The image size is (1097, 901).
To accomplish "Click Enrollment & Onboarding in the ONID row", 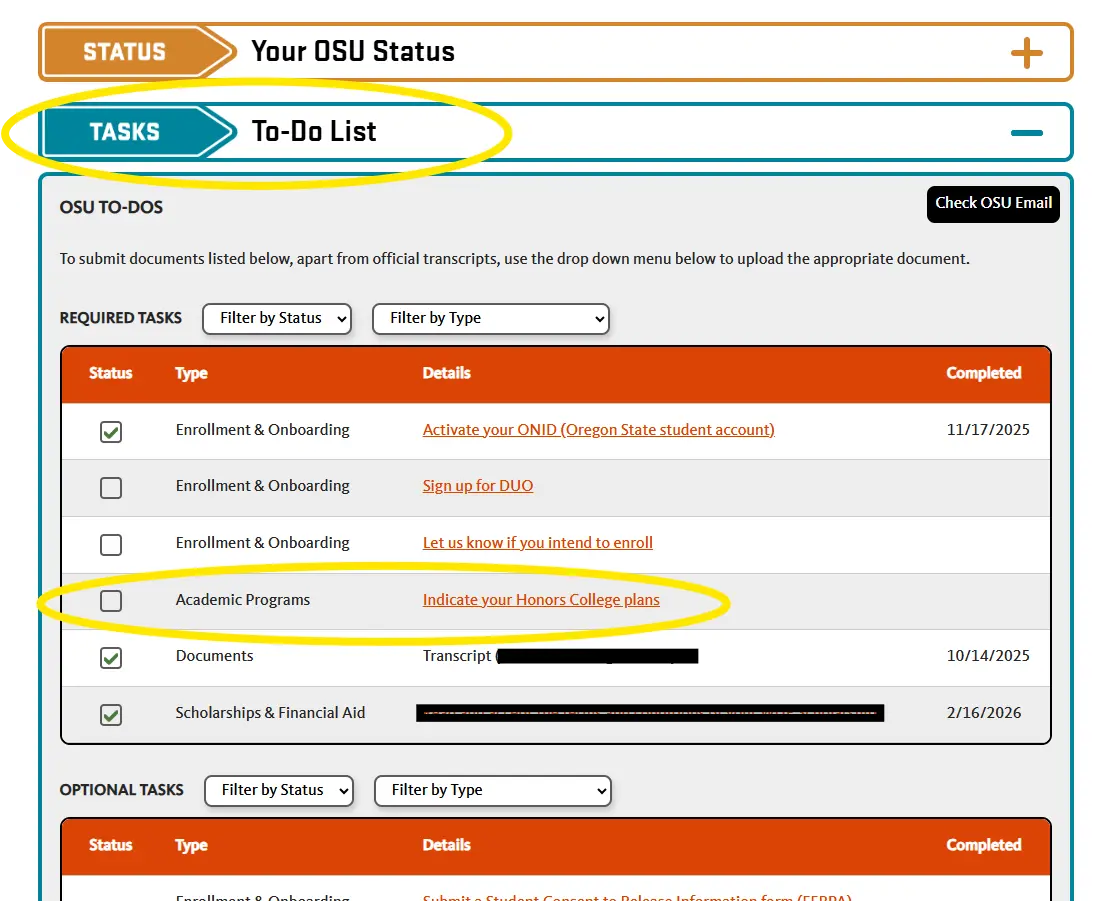I will 262,430.
